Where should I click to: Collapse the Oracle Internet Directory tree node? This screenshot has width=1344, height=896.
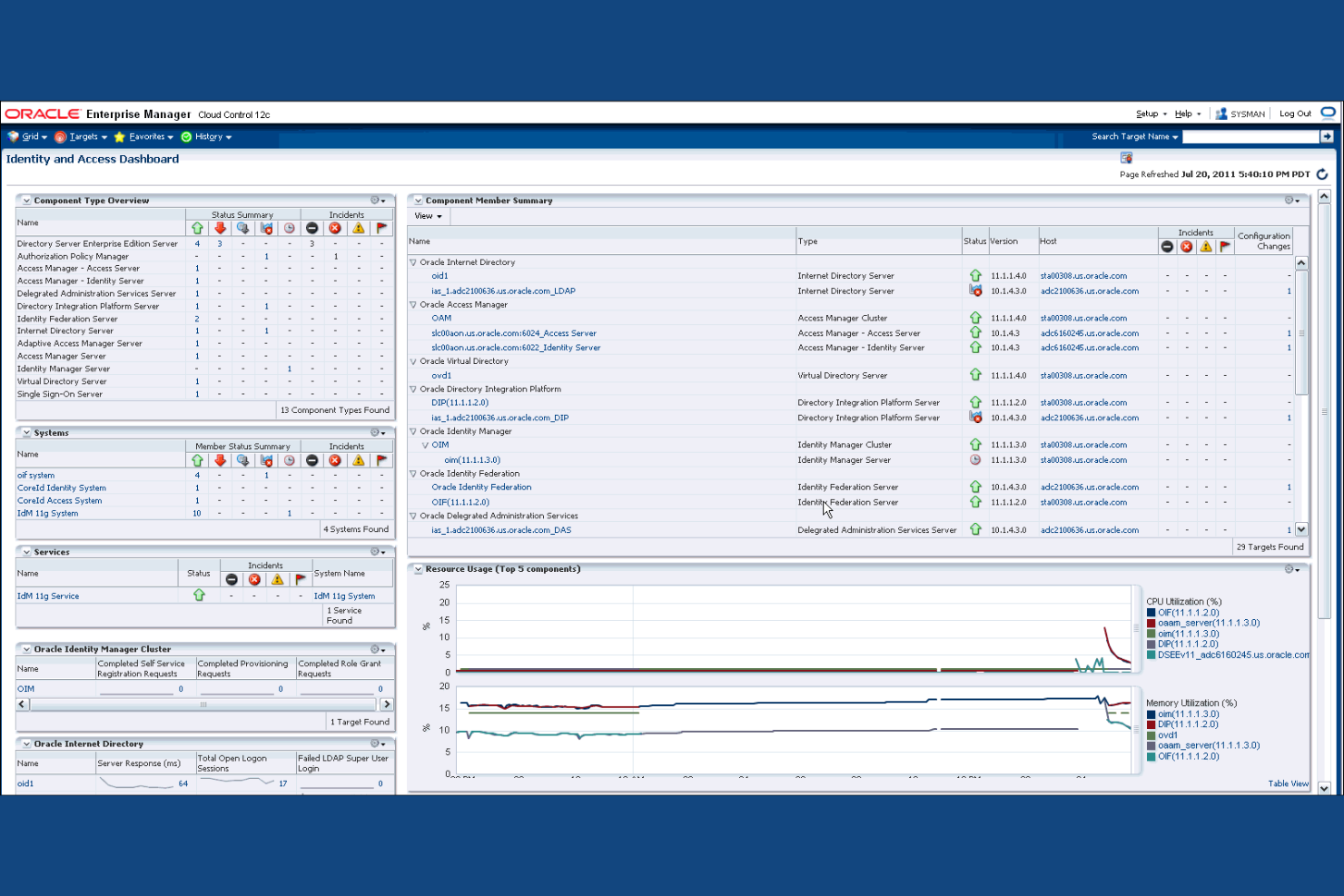tap(412, 261)
